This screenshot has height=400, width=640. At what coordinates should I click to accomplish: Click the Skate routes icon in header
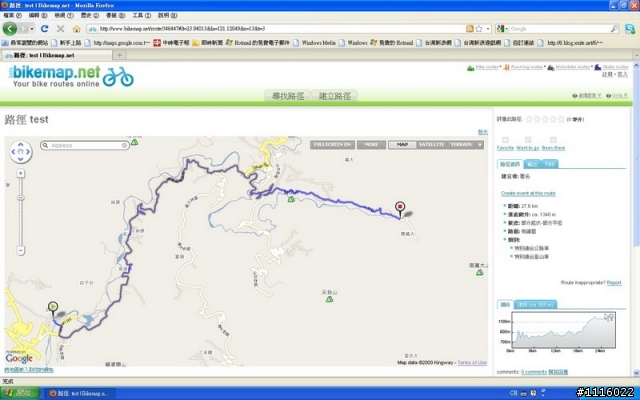point(598,67)
